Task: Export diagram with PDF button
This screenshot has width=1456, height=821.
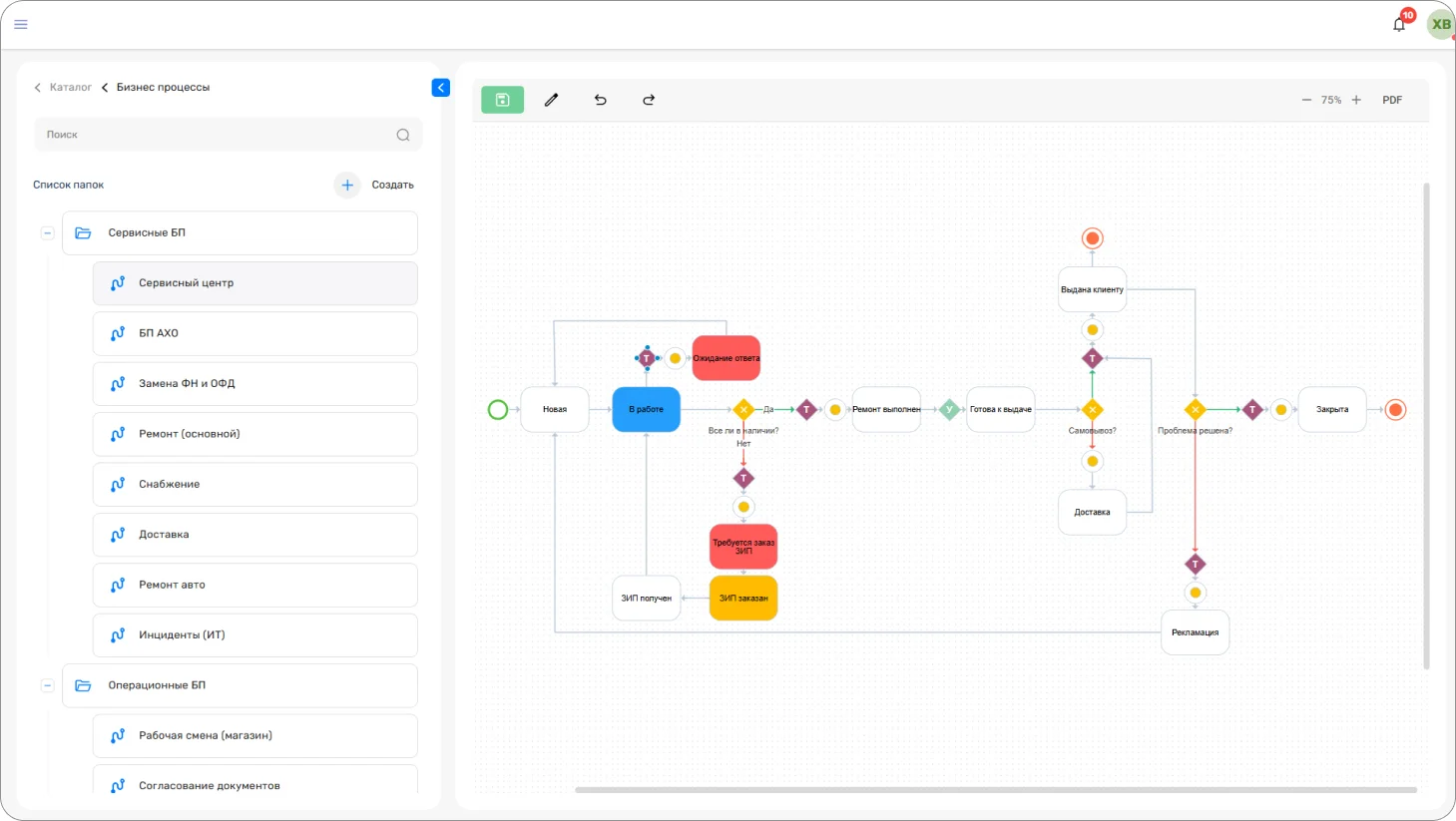Action: pyautogui.click(x=1392, y=100)
